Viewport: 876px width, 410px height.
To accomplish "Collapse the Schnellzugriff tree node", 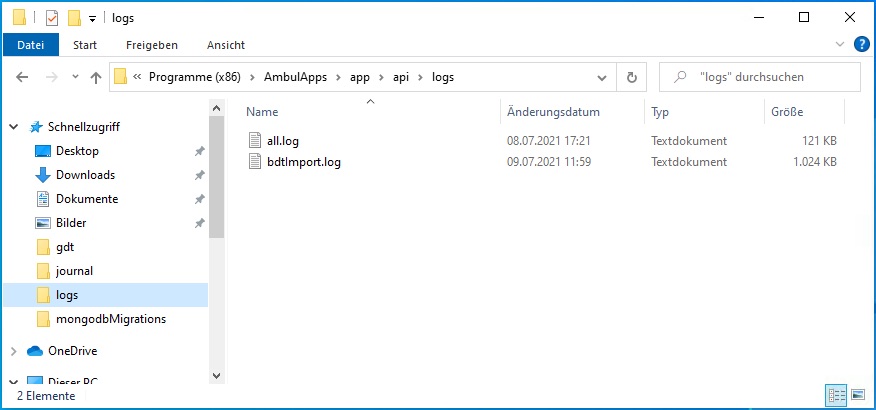I will tap(15, 127).
